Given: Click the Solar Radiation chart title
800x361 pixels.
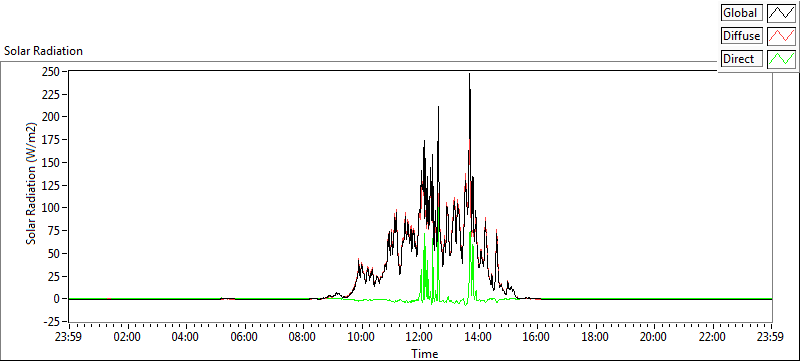Looking at the screenshot, I should (x=43, y=51).
